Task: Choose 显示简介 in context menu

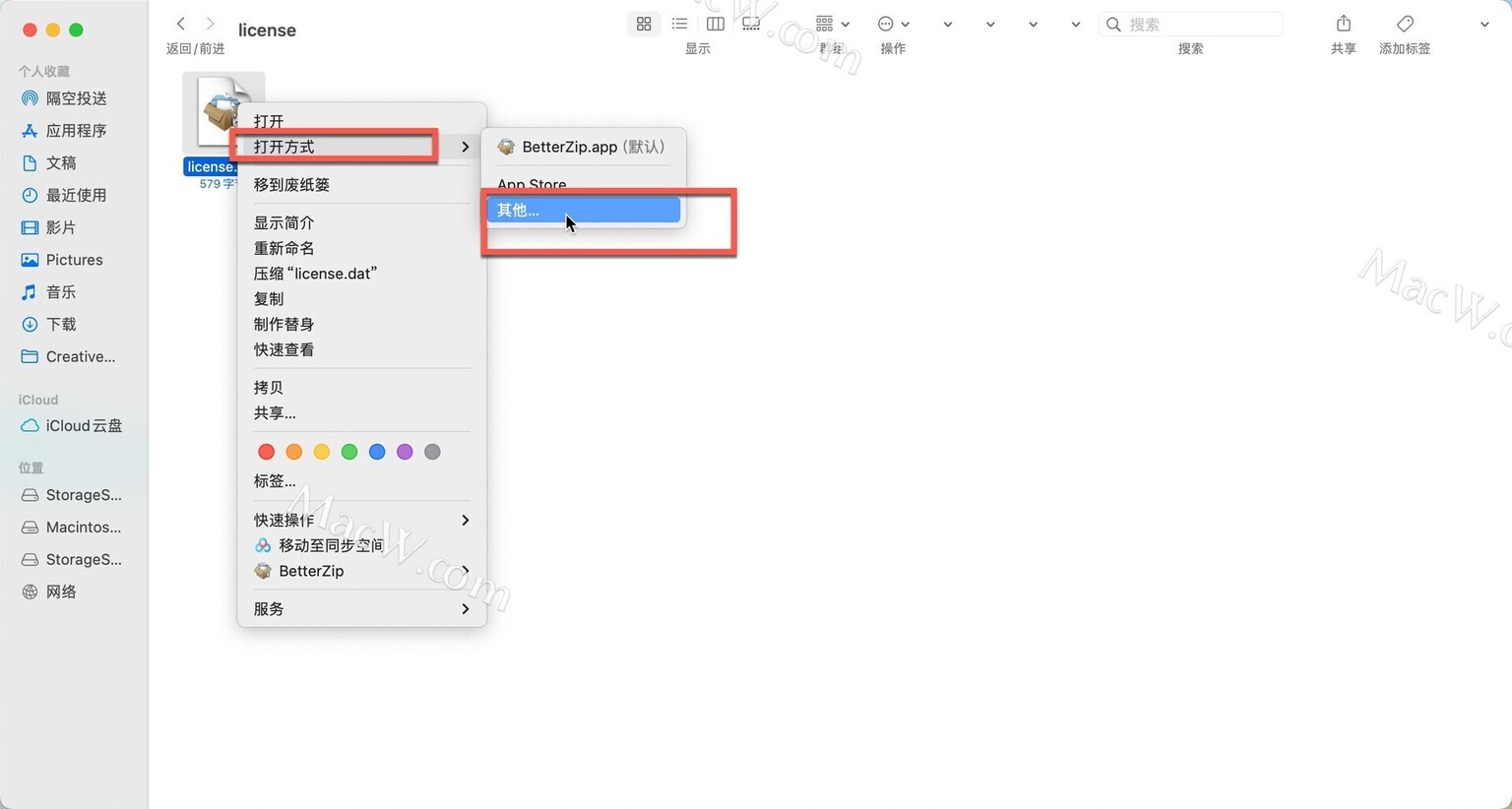Action: click(x=361, y=222)
